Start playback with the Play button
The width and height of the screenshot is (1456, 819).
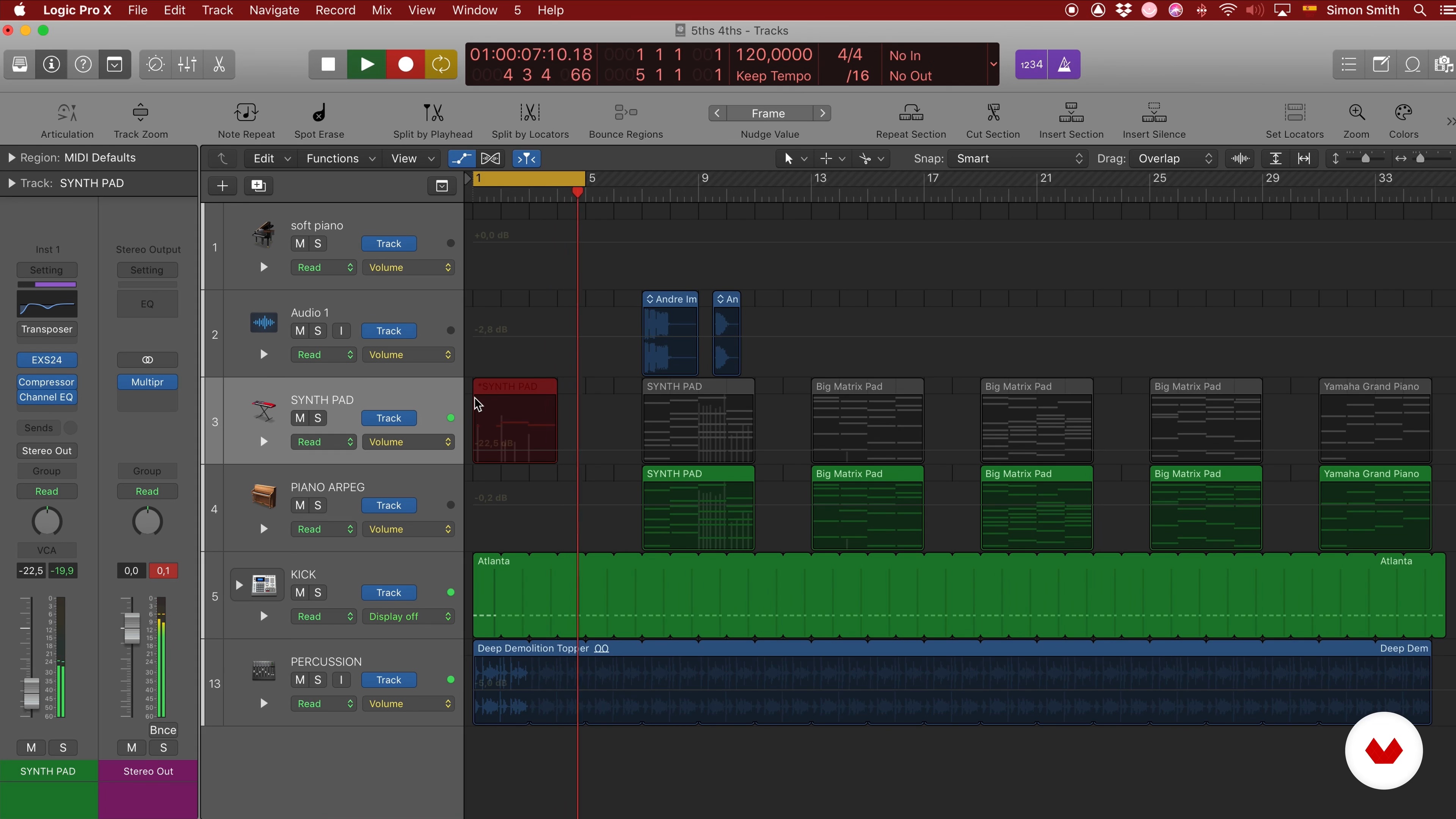click(367, 64)
